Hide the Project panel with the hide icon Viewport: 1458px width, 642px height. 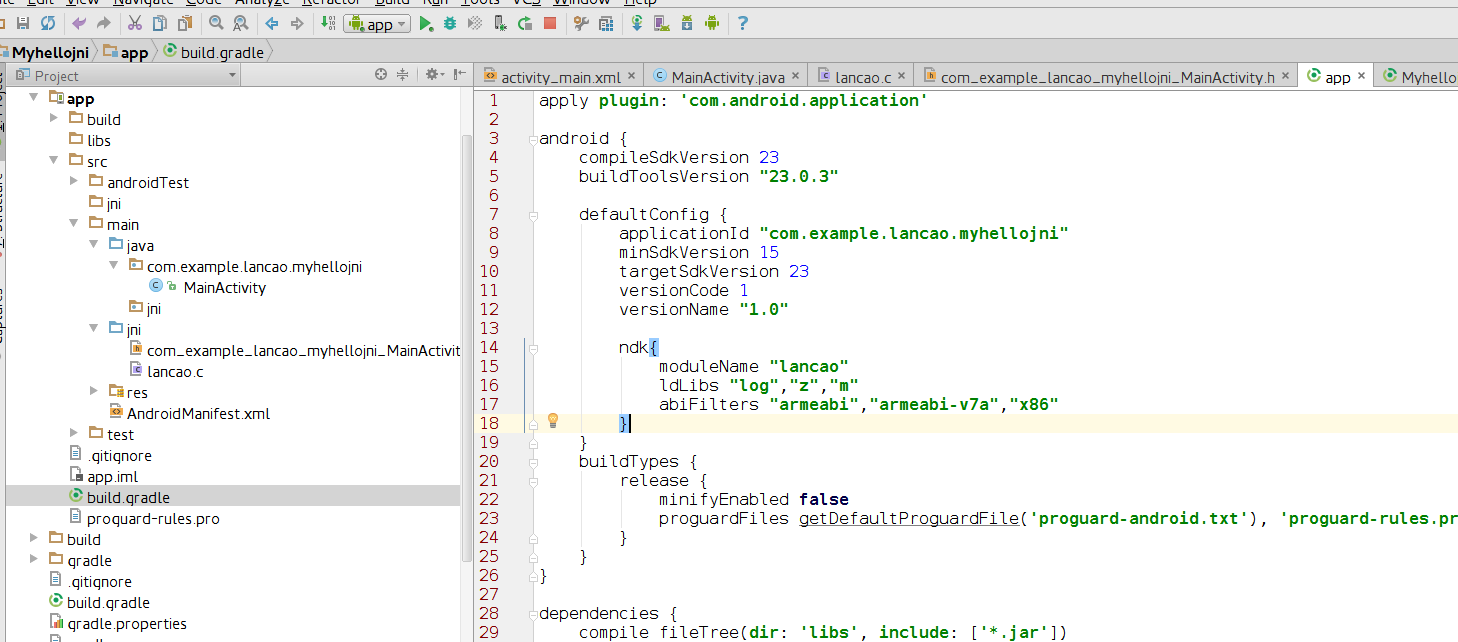[459, 74]
